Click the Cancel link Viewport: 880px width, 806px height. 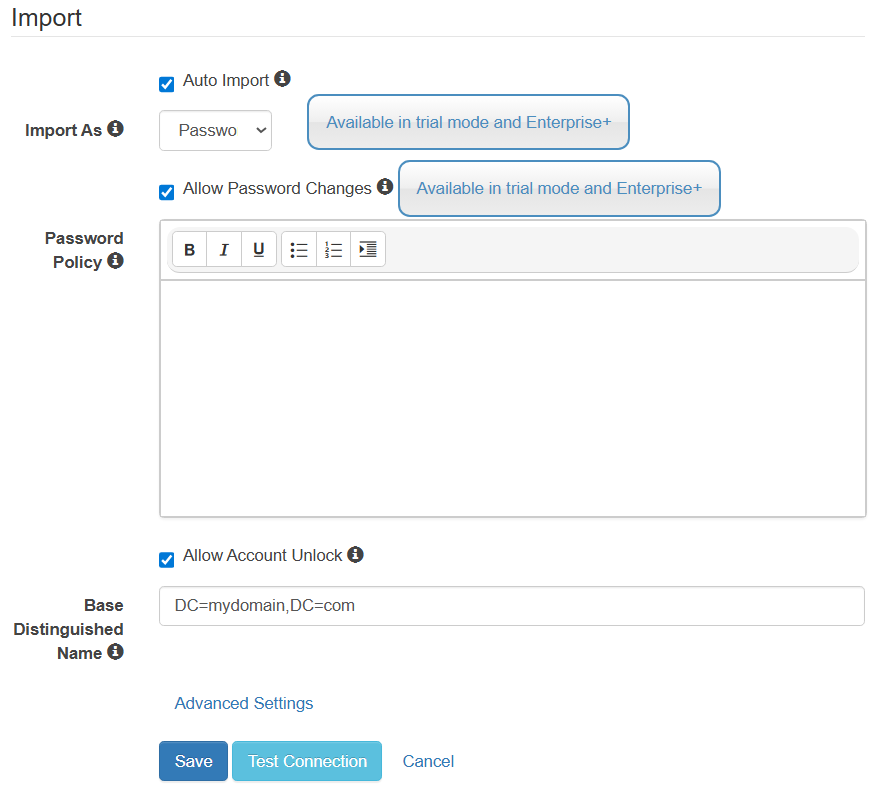[428, 761]
